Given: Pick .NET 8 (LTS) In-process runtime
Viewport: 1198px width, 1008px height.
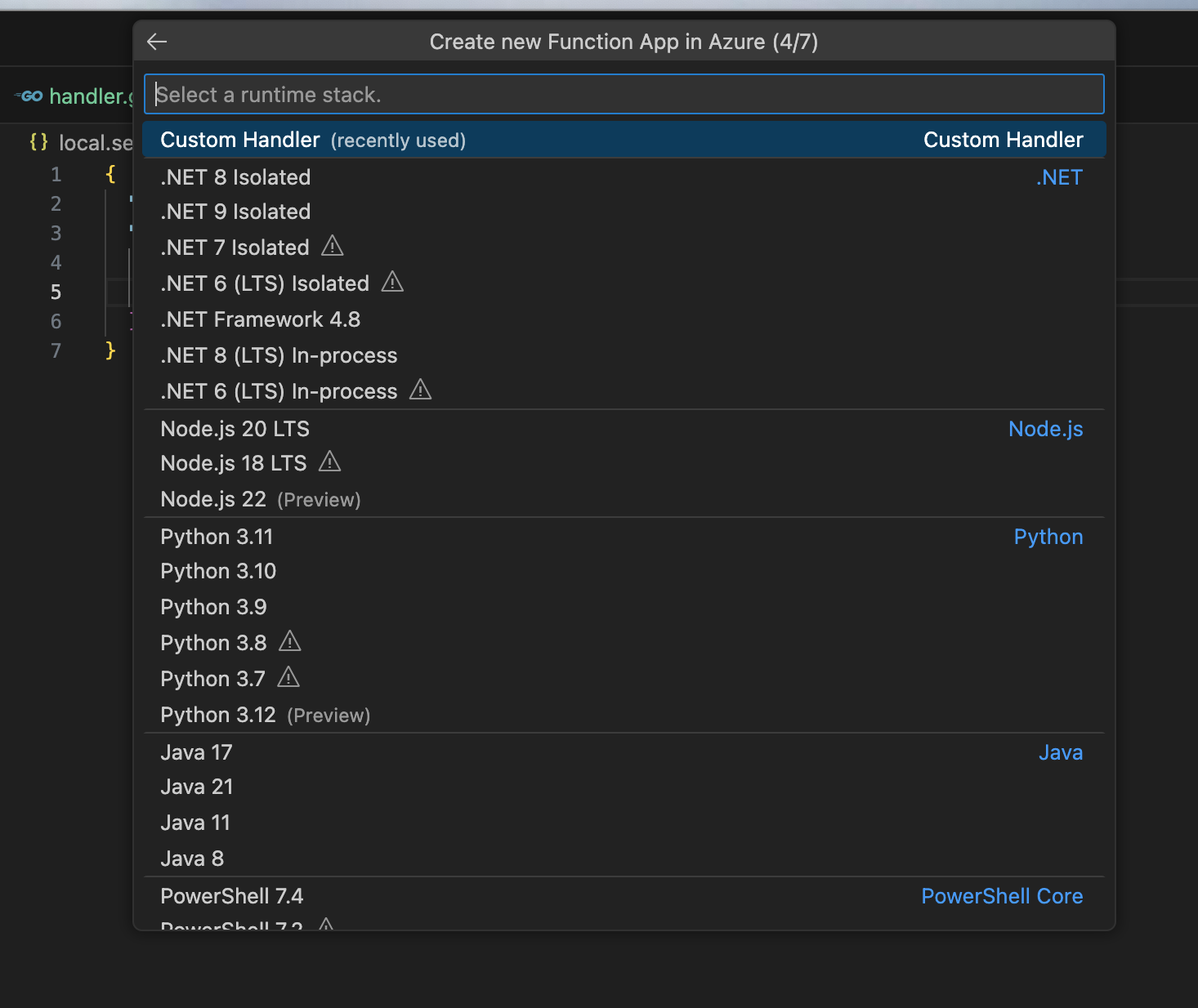Looking at the screenshot, I should (x=624, y=355).
